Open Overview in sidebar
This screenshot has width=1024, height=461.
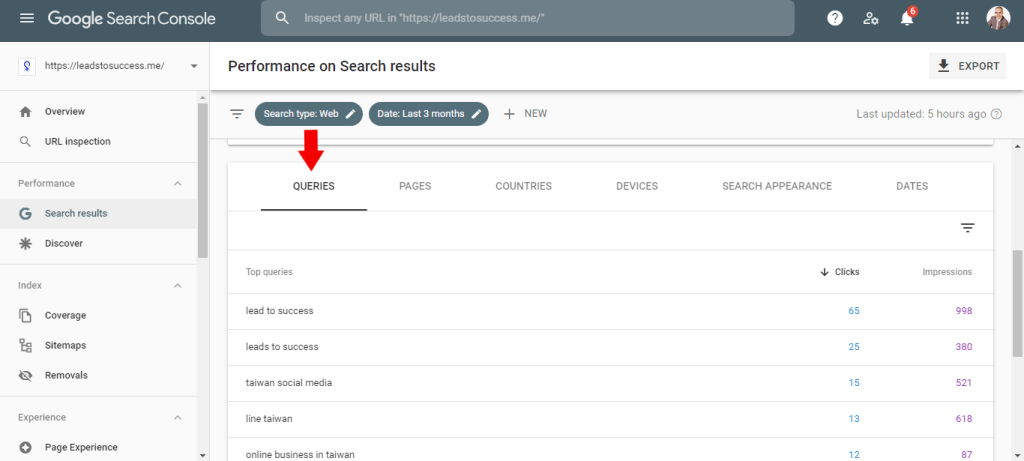click(x=98, y=112)
